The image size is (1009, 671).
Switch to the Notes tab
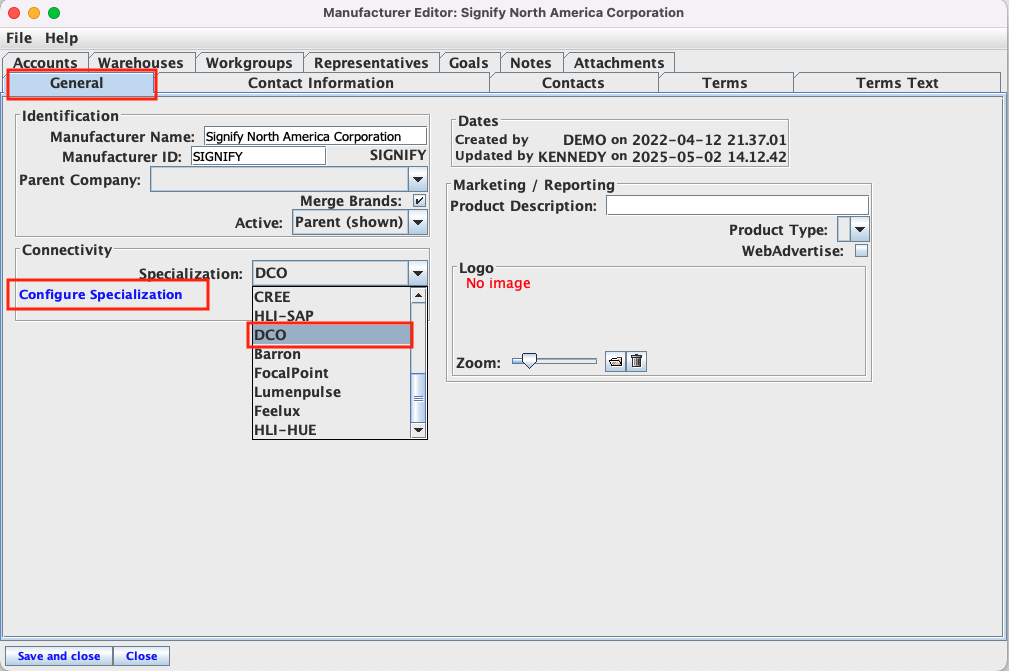point(531,62)
